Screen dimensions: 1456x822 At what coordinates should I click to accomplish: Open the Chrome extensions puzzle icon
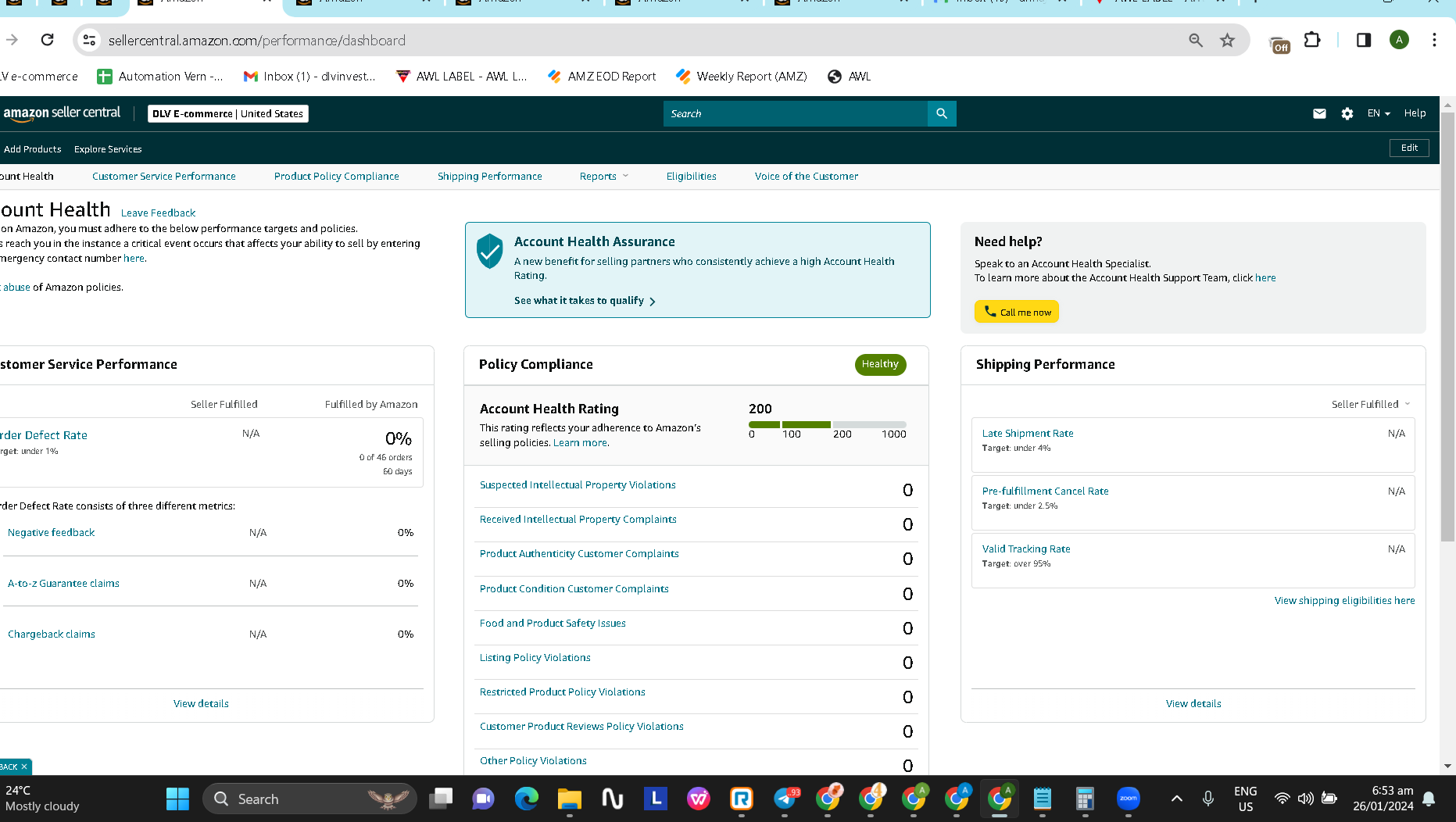(x=1312, y=40)
